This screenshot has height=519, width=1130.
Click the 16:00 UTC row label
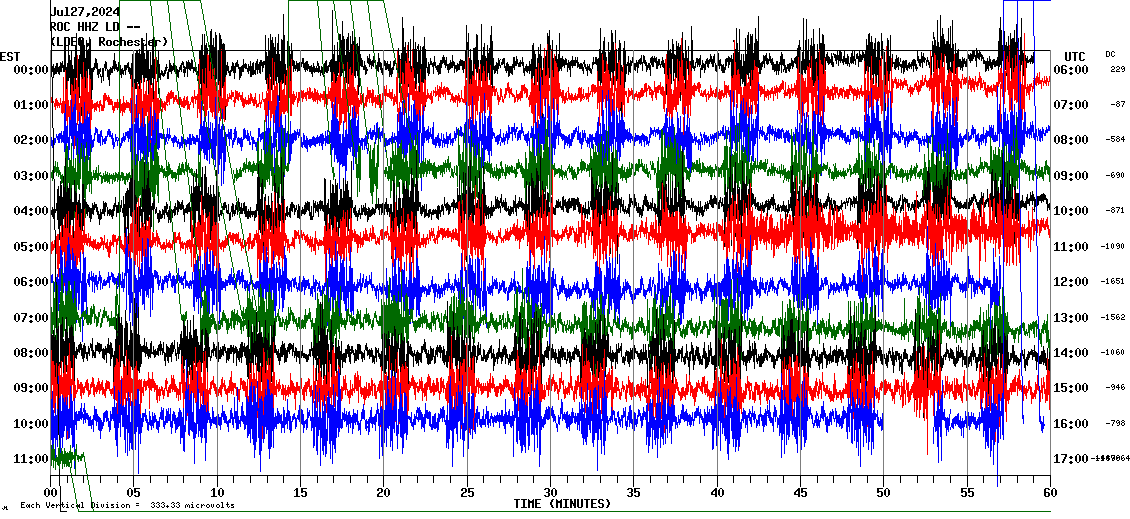(1070, 424)
